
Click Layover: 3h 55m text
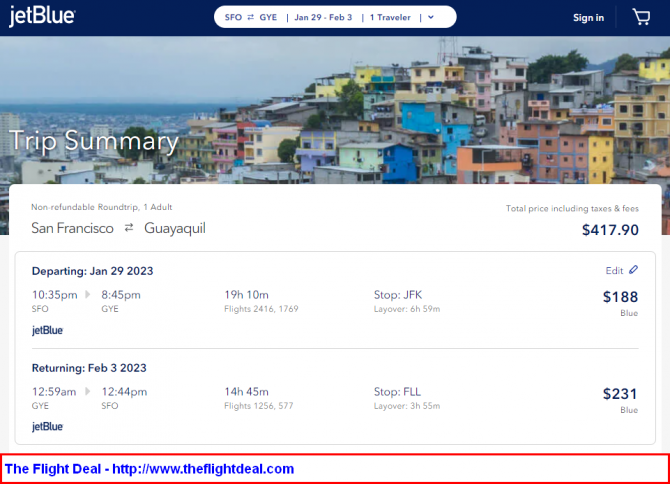407,406
